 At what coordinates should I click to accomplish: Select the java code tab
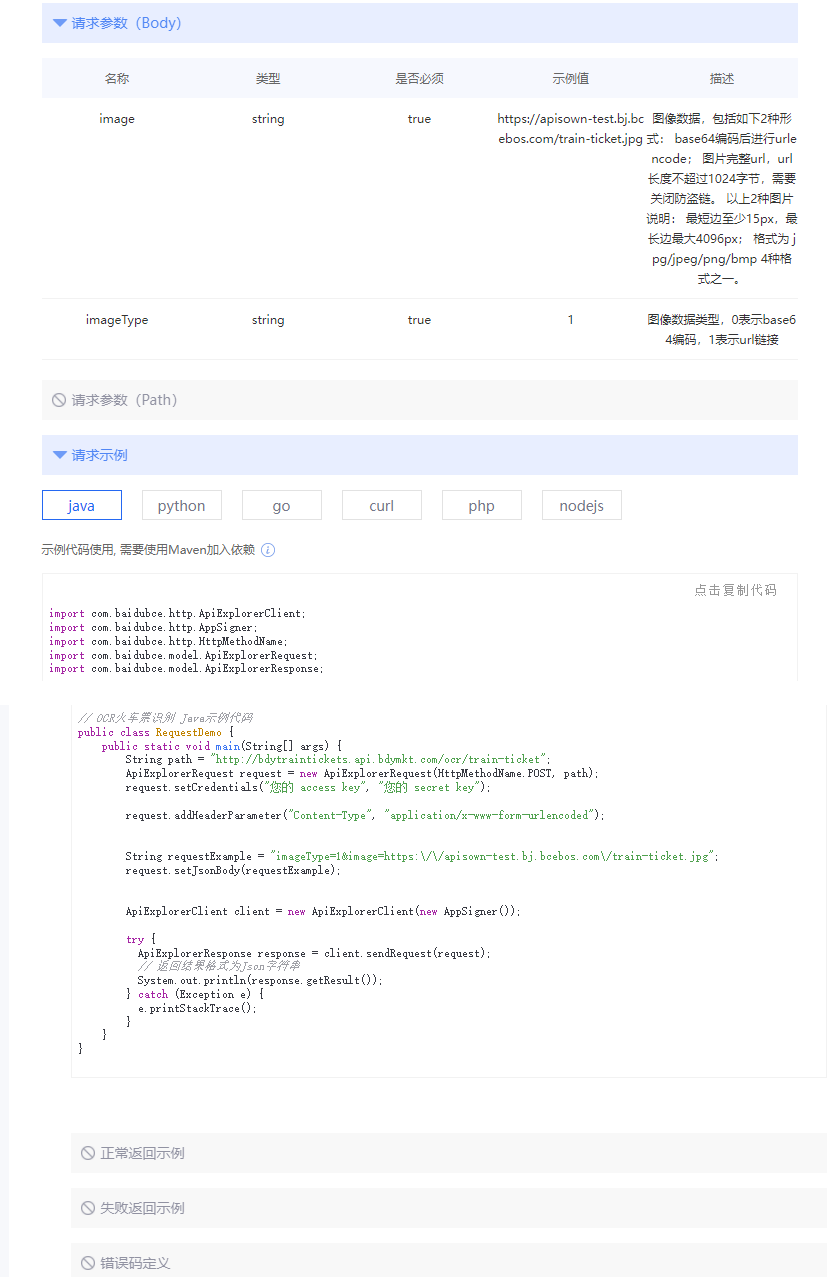pyautogui.click(x=82, y=506)
